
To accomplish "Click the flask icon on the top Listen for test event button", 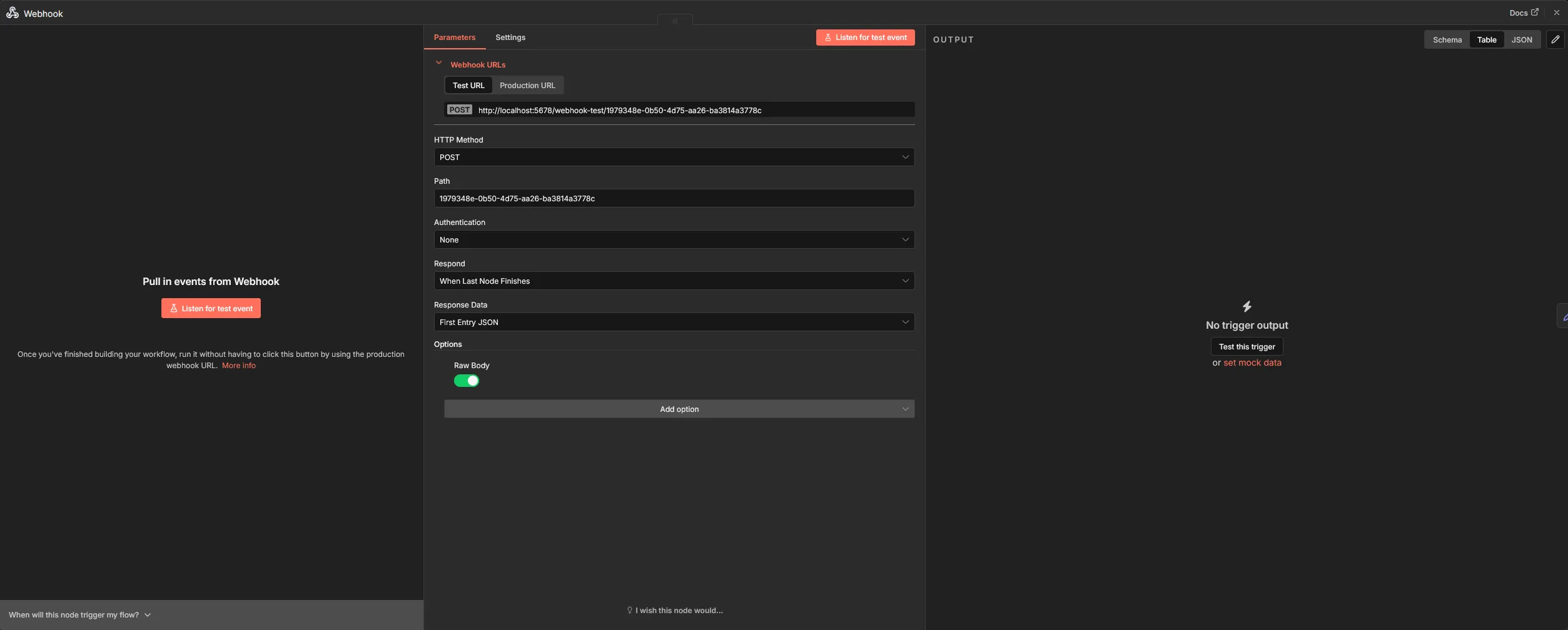I will point(829,37).
